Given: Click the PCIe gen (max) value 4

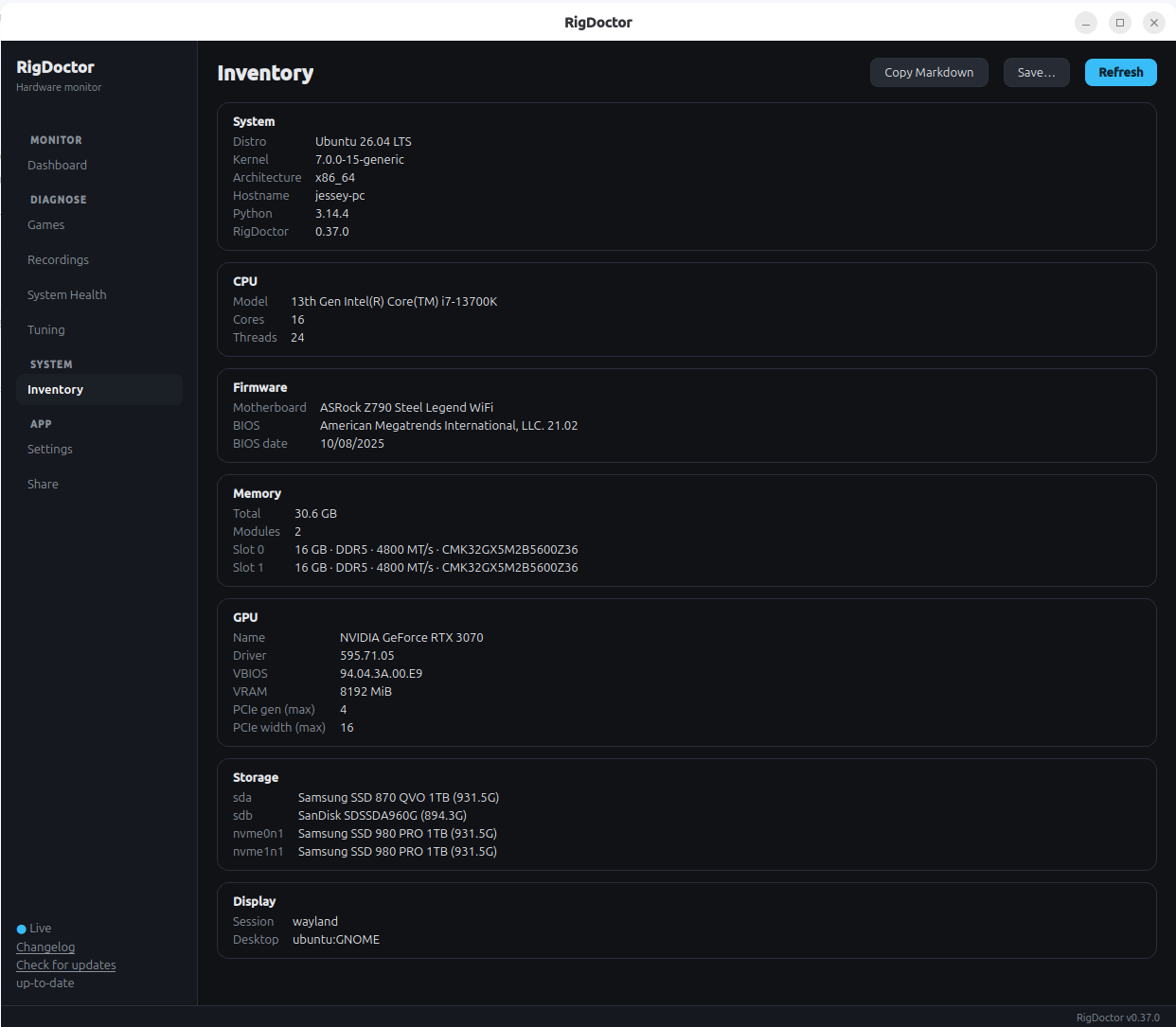Looking at the screenshot, I should point(344,709).
